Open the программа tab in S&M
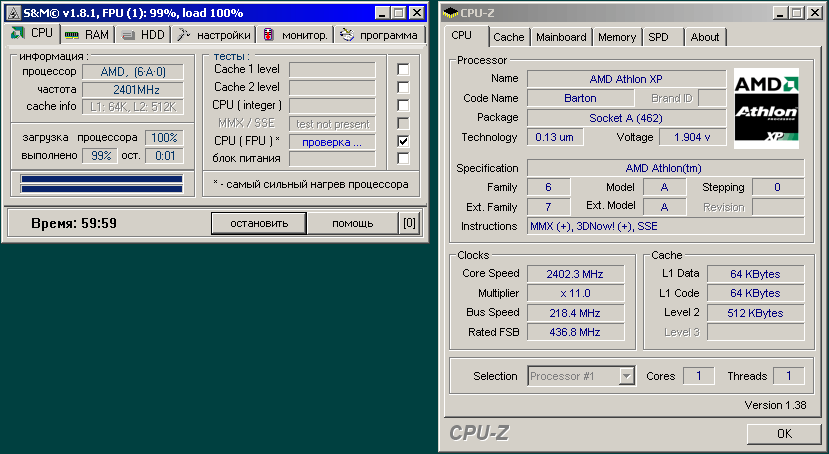The height and width of the screenshot is (454, 829). click(379, 35)
